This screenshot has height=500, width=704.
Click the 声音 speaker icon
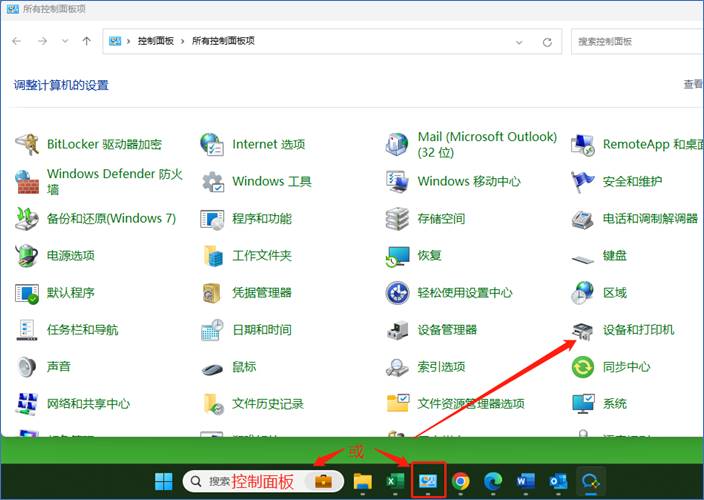click(27, 367)
